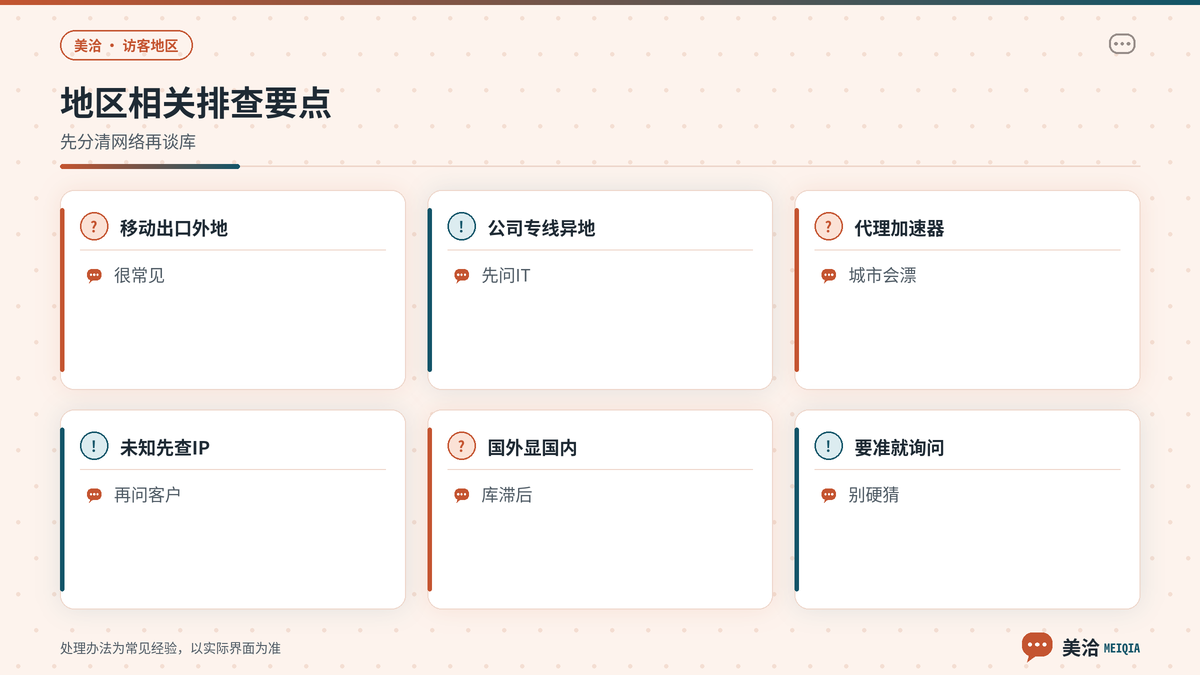Click the 城市会漂 text

(x=882, y=275)
